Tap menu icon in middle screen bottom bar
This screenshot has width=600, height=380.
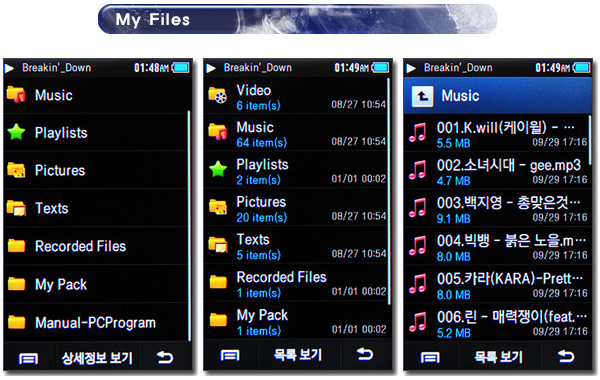click(x=230, y=356)
